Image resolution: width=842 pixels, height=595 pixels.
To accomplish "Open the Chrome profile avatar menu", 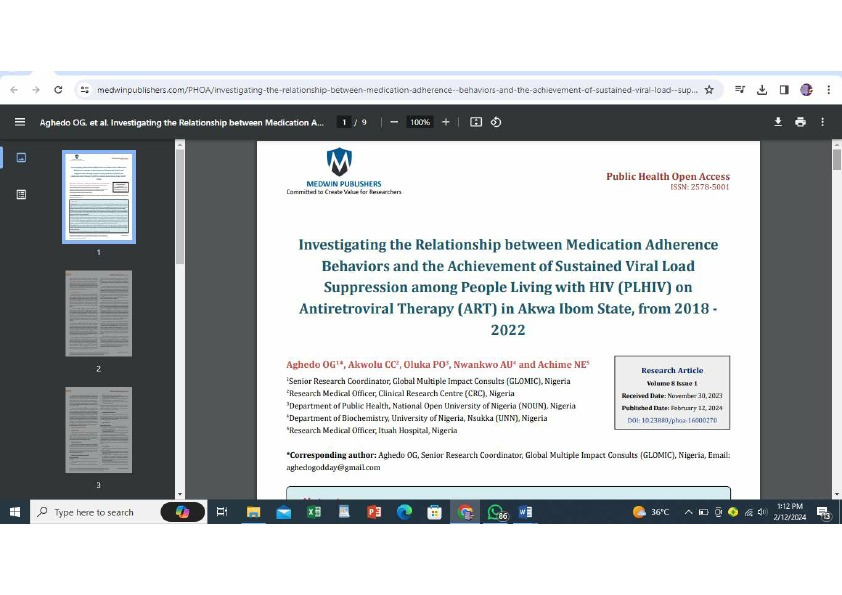I will coord(806,89).
